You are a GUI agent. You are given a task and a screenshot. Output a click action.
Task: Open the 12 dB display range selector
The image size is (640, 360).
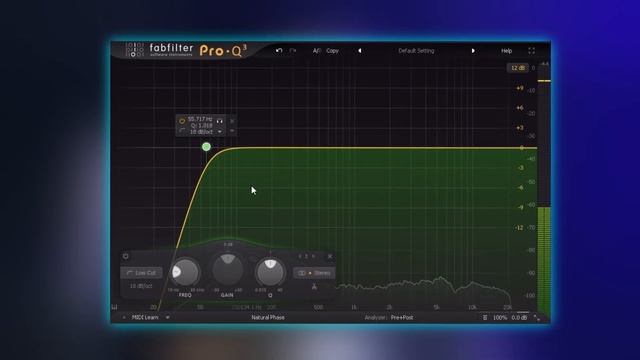tap(517, 68)
